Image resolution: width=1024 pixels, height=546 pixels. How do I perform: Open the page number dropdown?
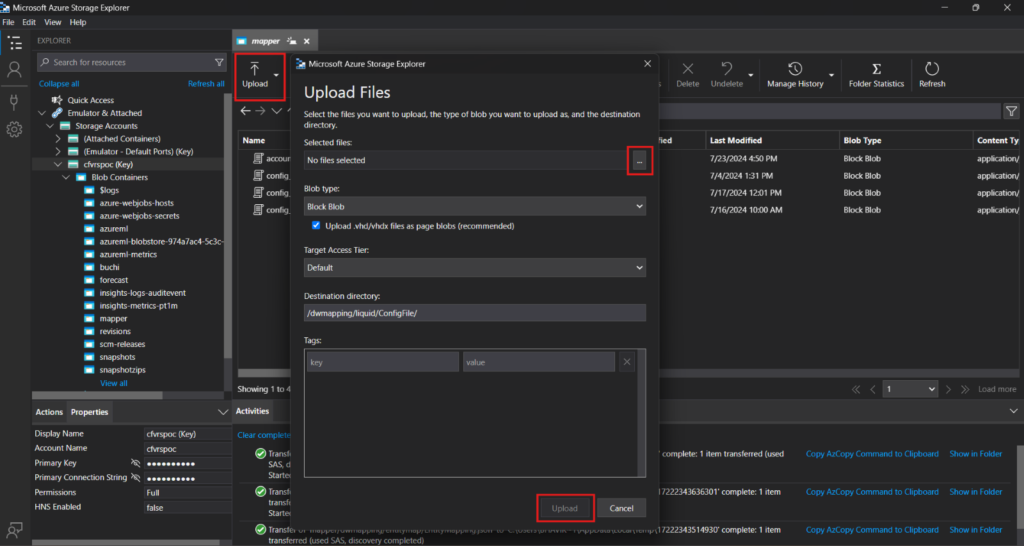click(911, 389)
